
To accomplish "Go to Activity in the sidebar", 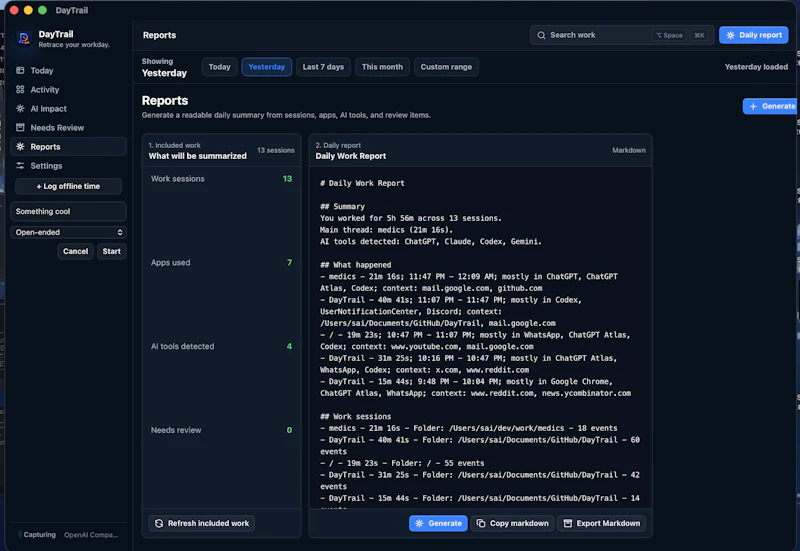I will 68,89.
